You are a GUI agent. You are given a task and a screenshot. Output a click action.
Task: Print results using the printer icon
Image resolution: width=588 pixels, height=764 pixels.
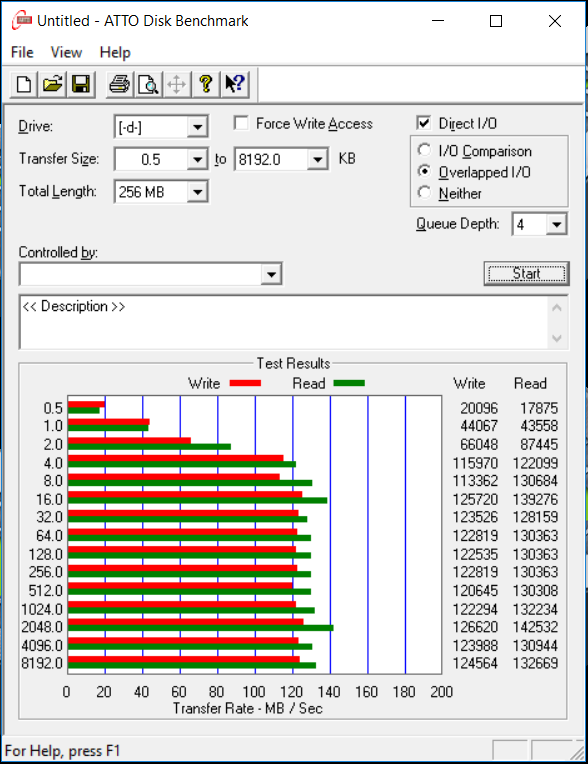click(119, 84)
